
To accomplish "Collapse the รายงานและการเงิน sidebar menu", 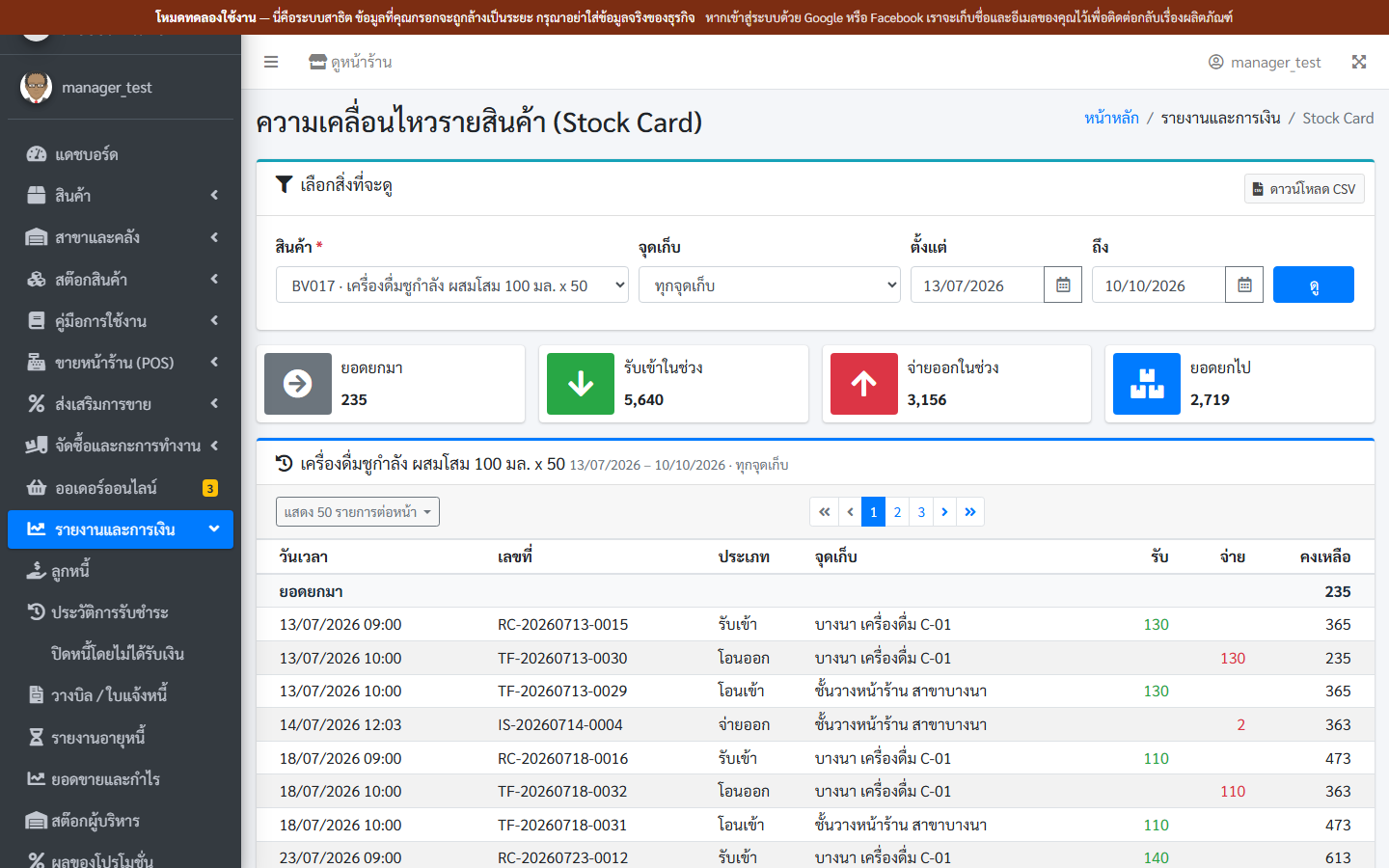I will click(121, 529).
